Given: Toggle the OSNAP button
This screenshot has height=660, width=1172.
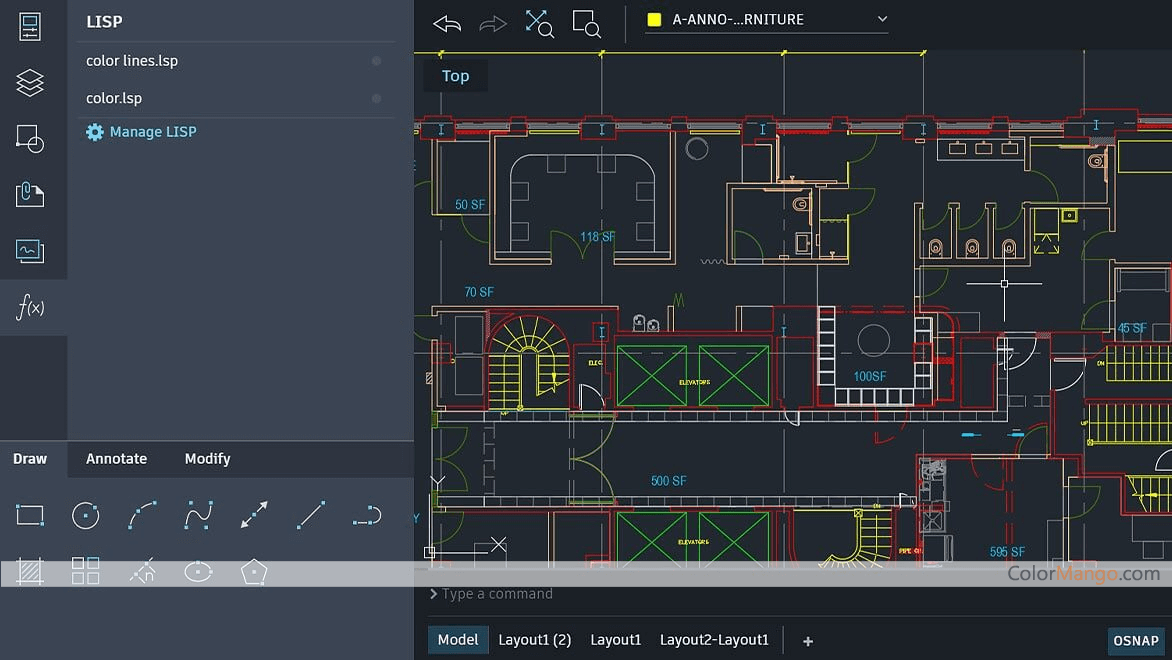Looking at the screenshot, I should [x=1137, y=641].
